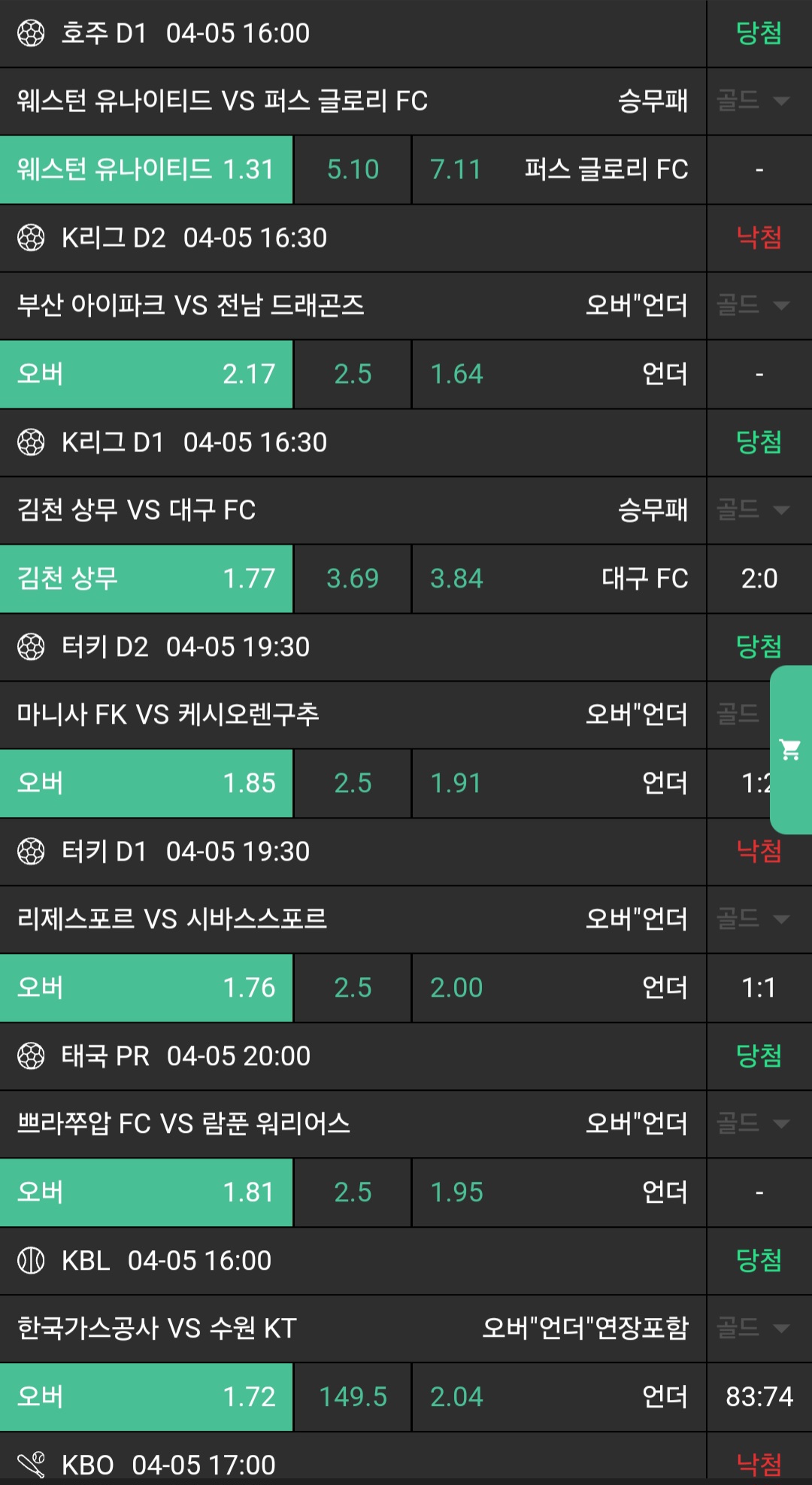Click the soccer ball icon beside 호주 D1

[31, 33]
